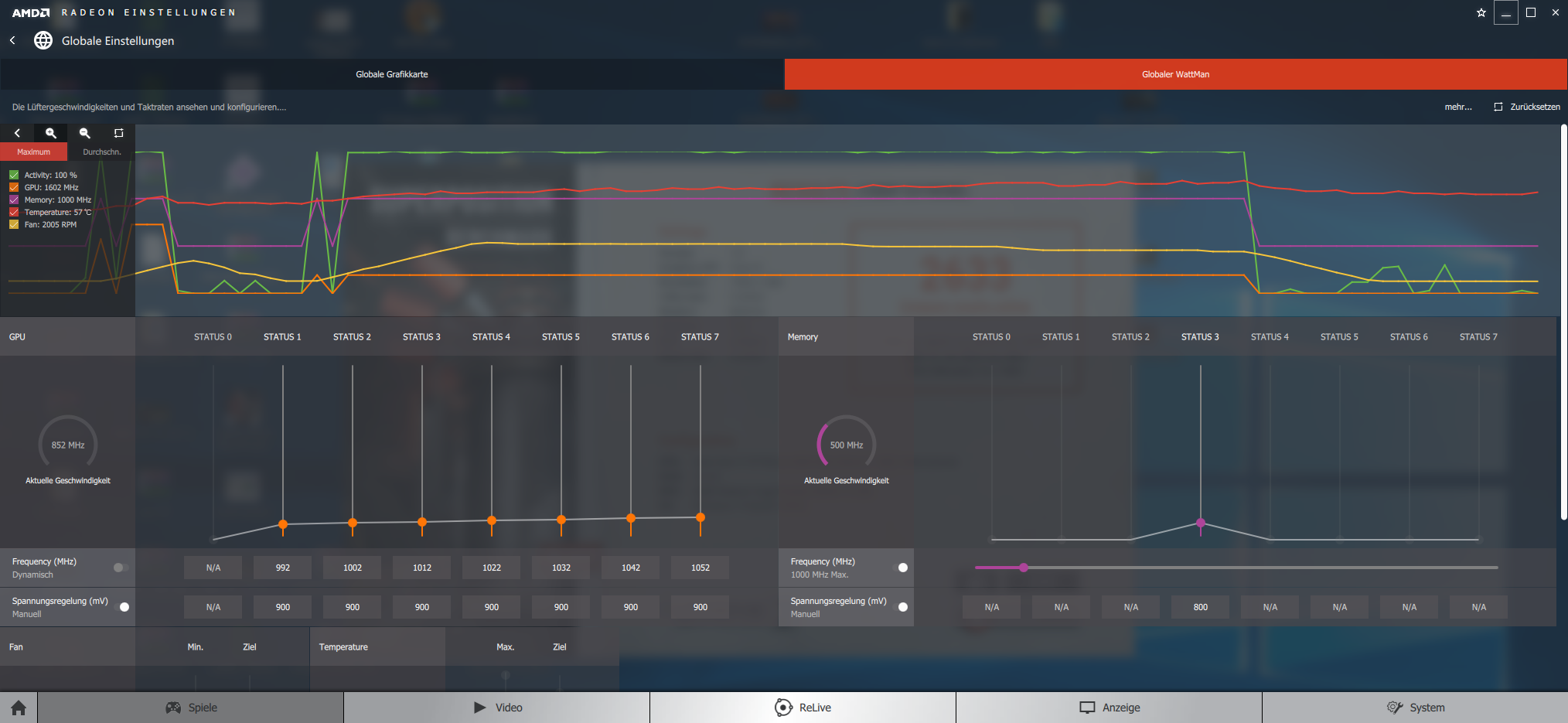Image resolution: width=1568 pixels, height=723 pixels.
Task: Open the Home screen icon
Action: [x=19, y=708]
